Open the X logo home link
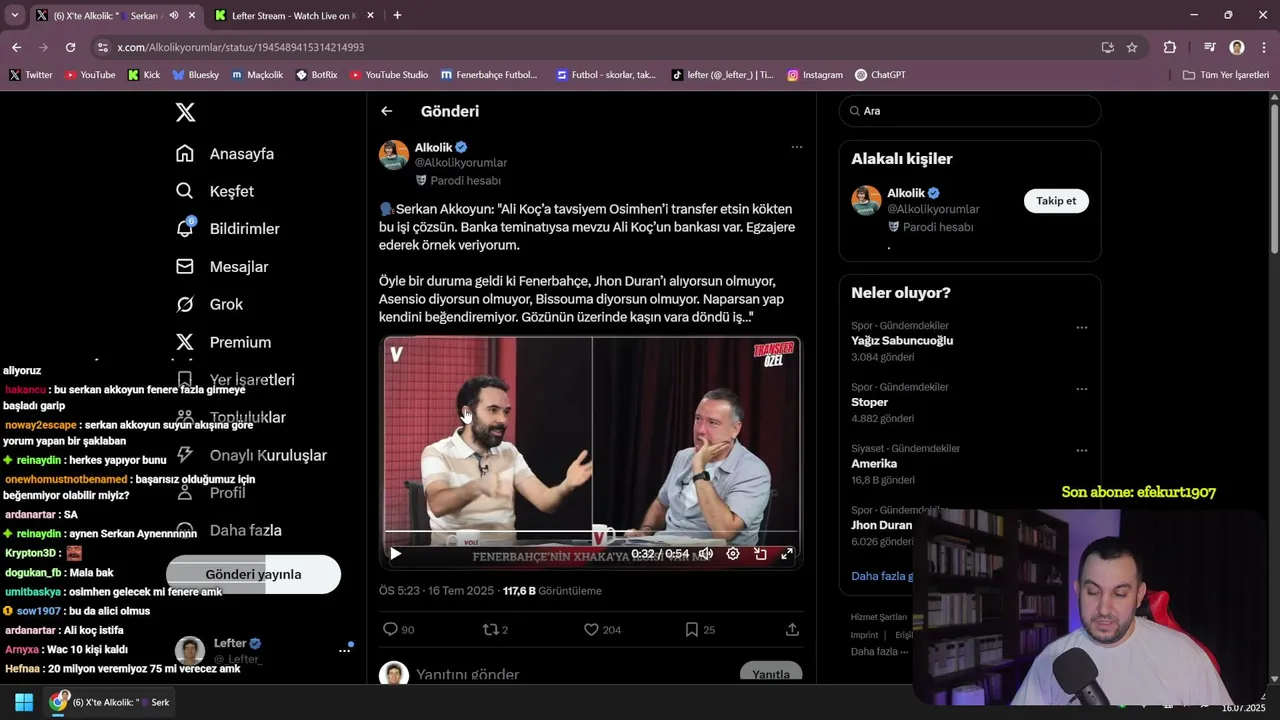 (185, 112)
